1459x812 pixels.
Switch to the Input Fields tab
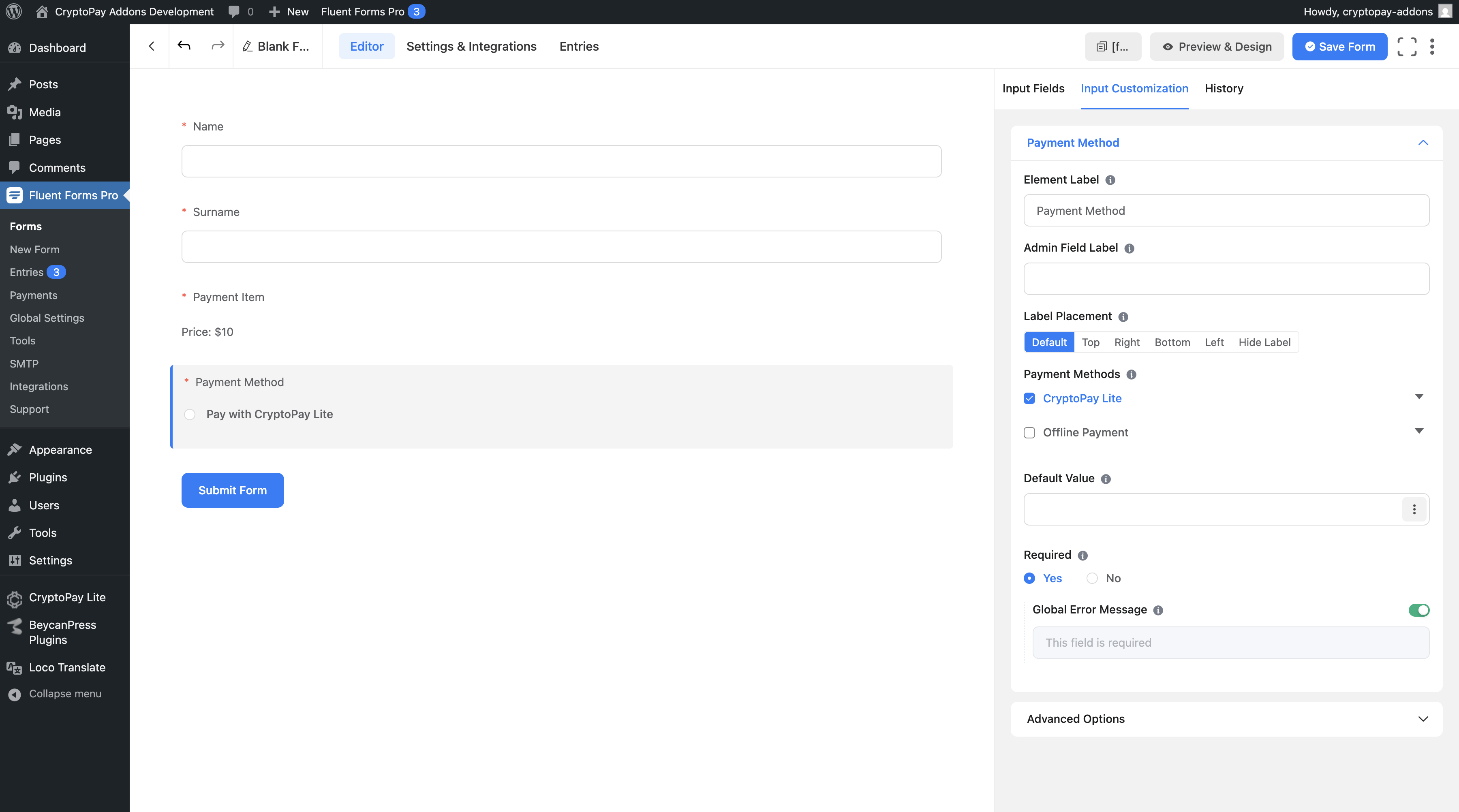coord(1033,88)
